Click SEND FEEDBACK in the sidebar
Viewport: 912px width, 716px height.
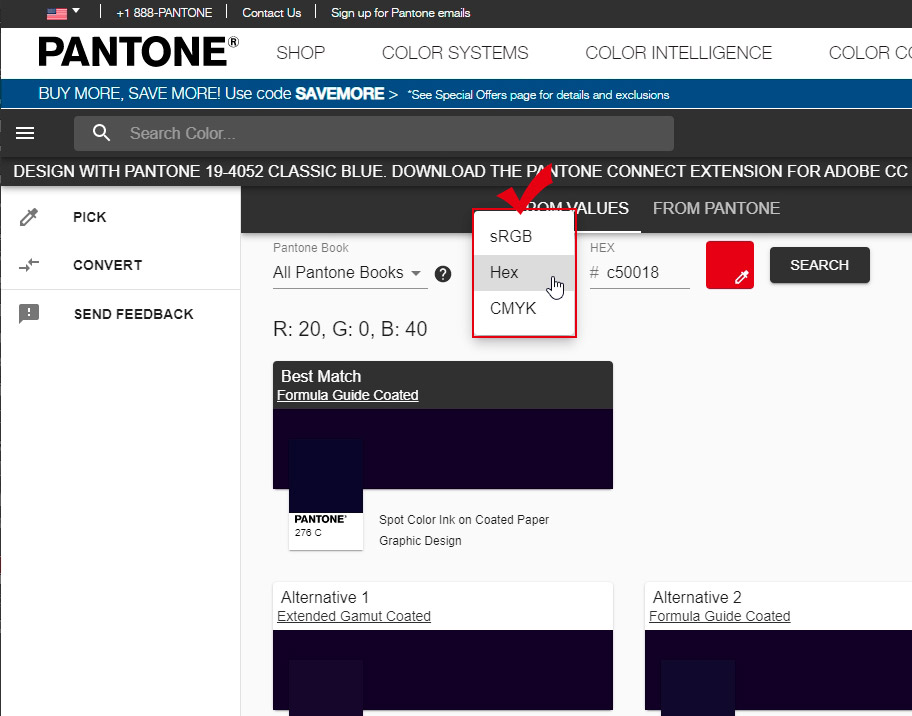(133, 314)
